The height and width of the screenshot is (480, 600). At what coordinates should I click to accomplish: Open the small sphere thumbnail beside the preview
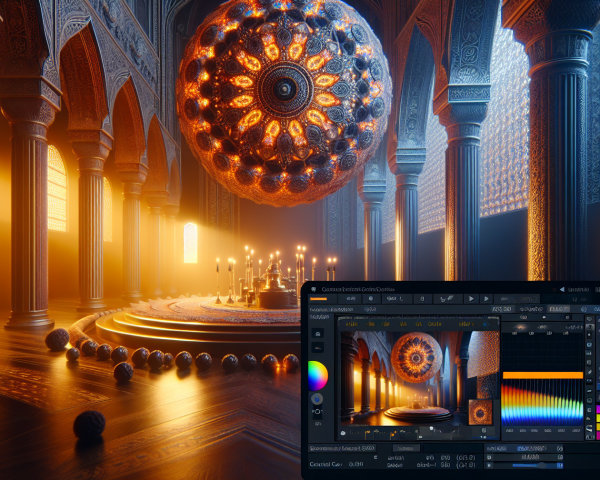[482, 412]
